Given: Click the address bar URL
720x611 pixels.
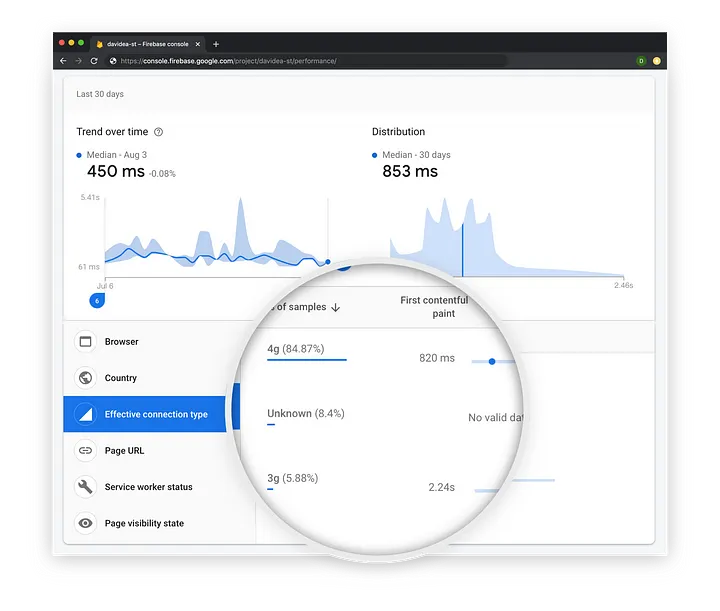Looking at the screenshot, I should tap(228, 61).
